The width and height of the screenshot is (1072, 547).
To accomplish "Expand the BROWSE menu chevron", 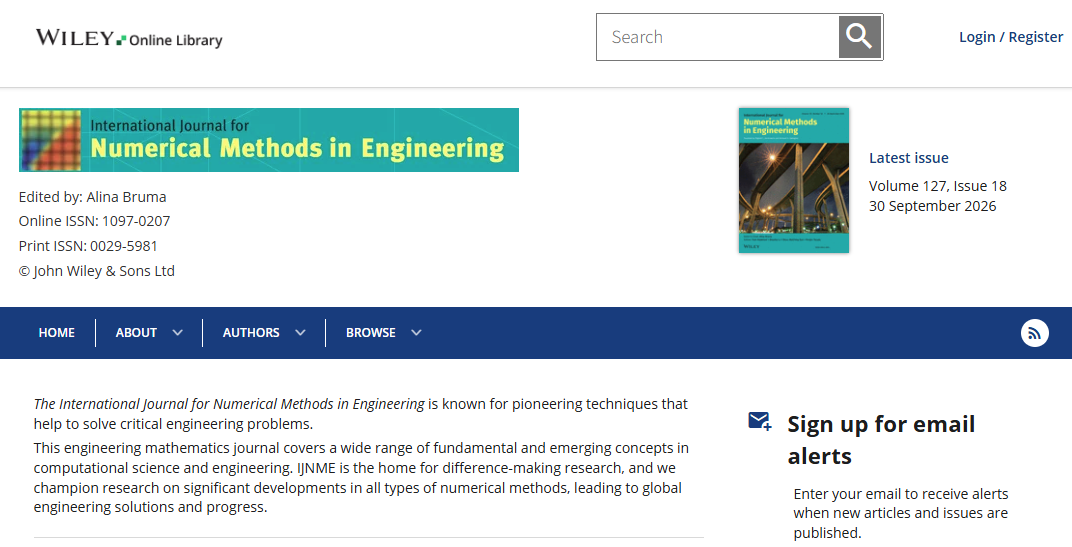I will 416,333.
